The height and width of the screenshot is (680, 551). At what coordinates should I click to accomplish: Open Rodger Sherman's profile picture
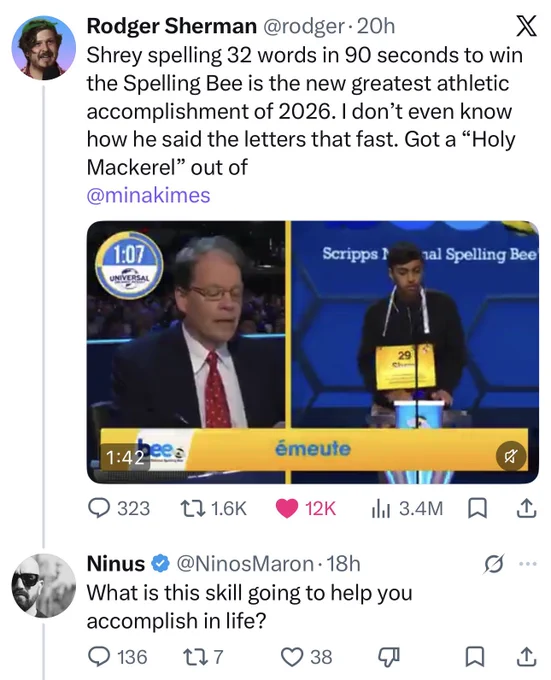(44, 47)
